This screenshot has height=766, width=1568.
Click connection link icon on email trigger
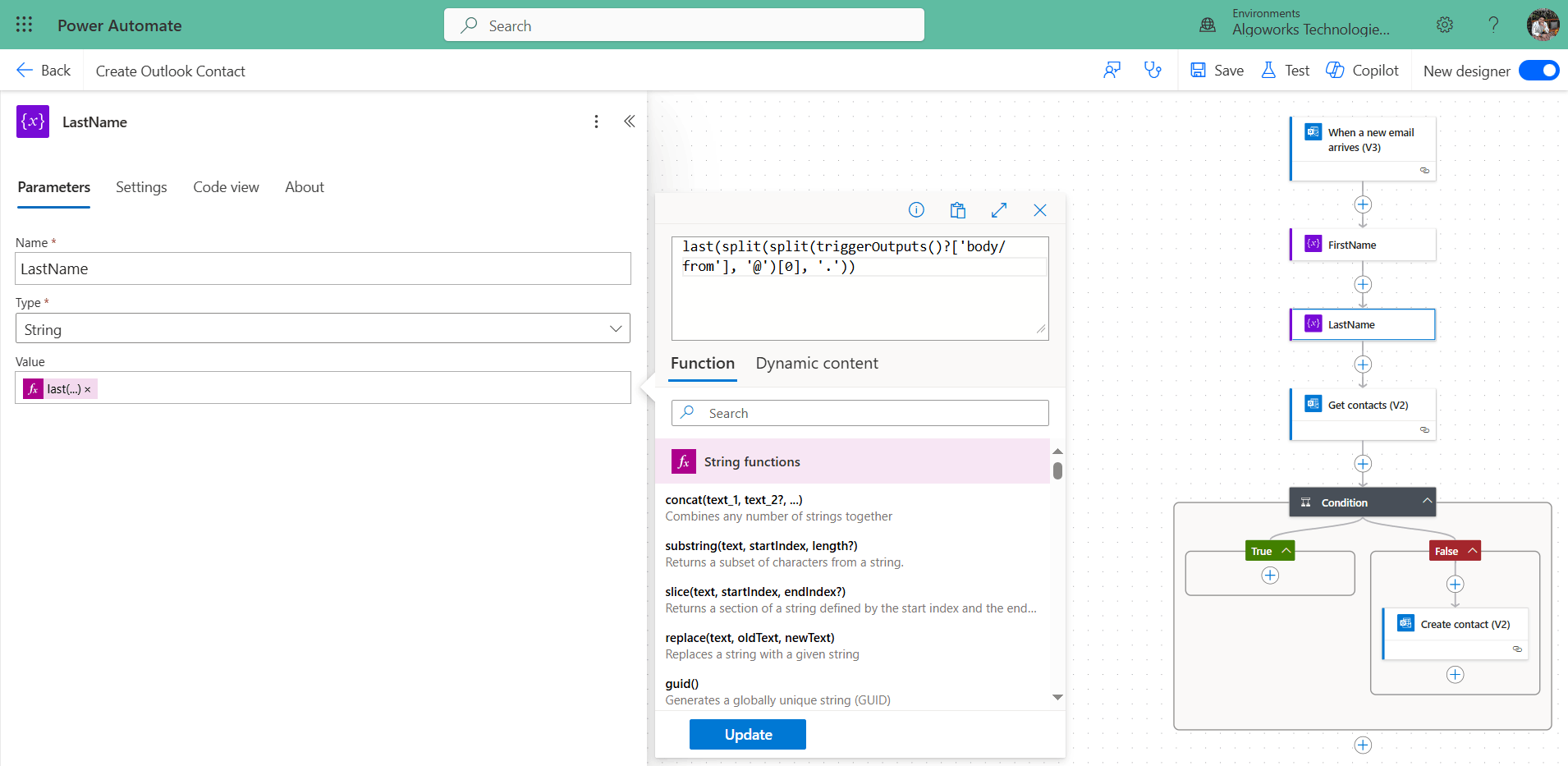(x=1424, y=170)
